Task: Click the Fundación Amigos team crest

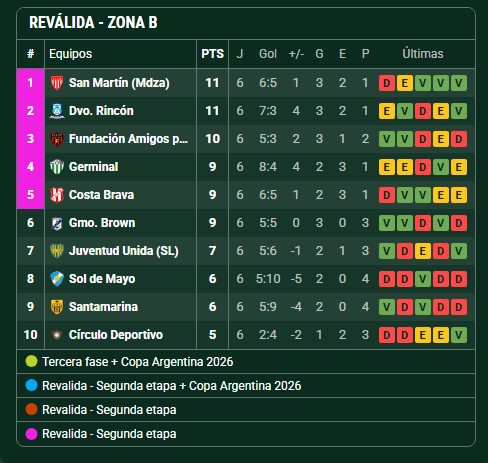Action: click(x=57, y=139)
